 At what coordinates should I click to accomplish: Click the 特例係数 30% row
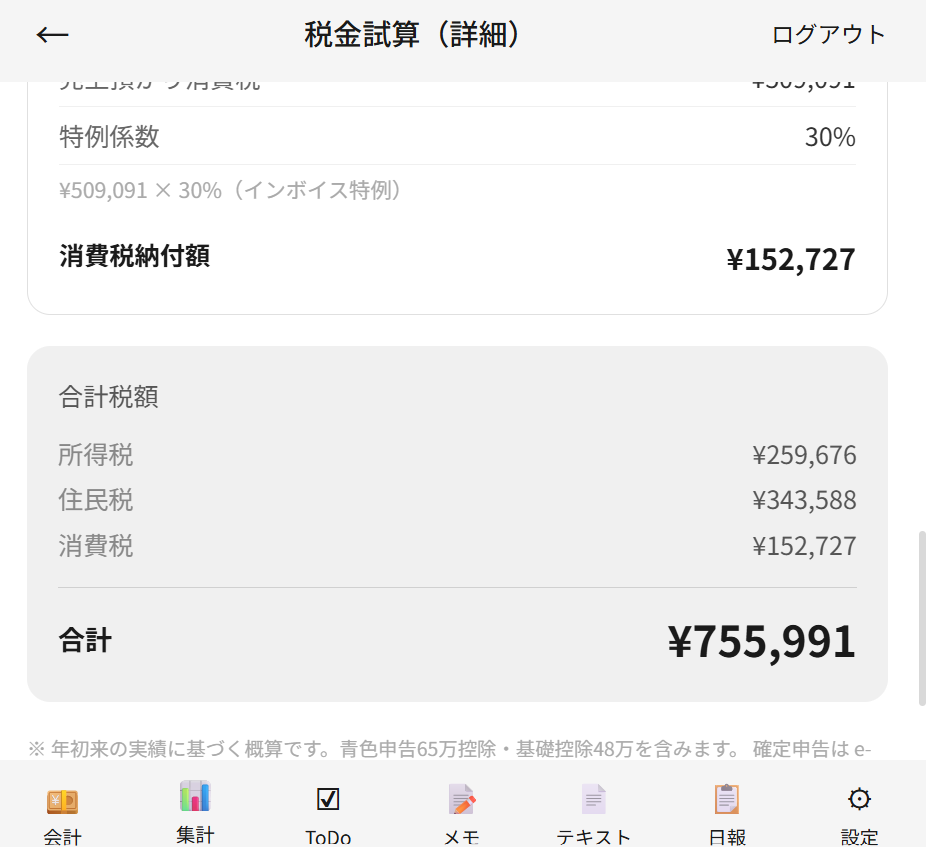pos(457,136)
